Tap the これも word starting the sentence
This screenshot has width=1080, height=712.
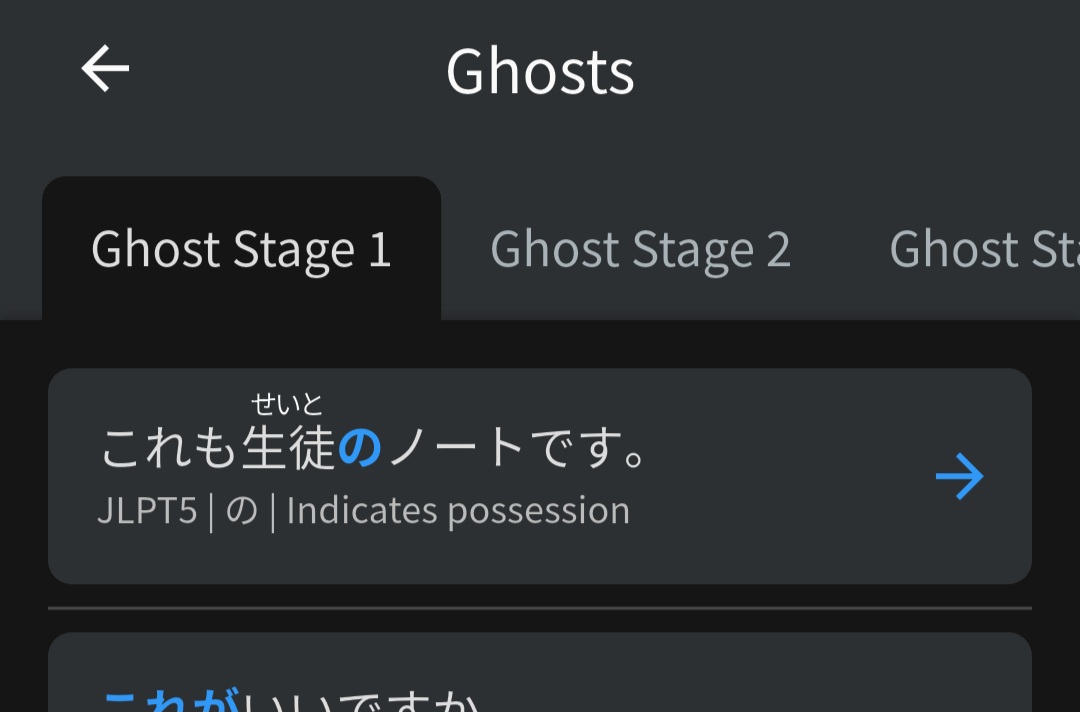click(x=169, y=448)
